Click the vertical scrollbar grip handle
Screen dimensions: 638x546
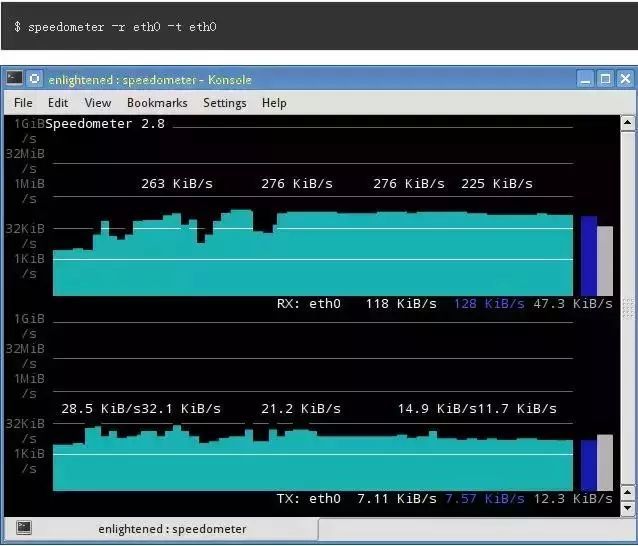pyautogui.click(x=628, y=308)
